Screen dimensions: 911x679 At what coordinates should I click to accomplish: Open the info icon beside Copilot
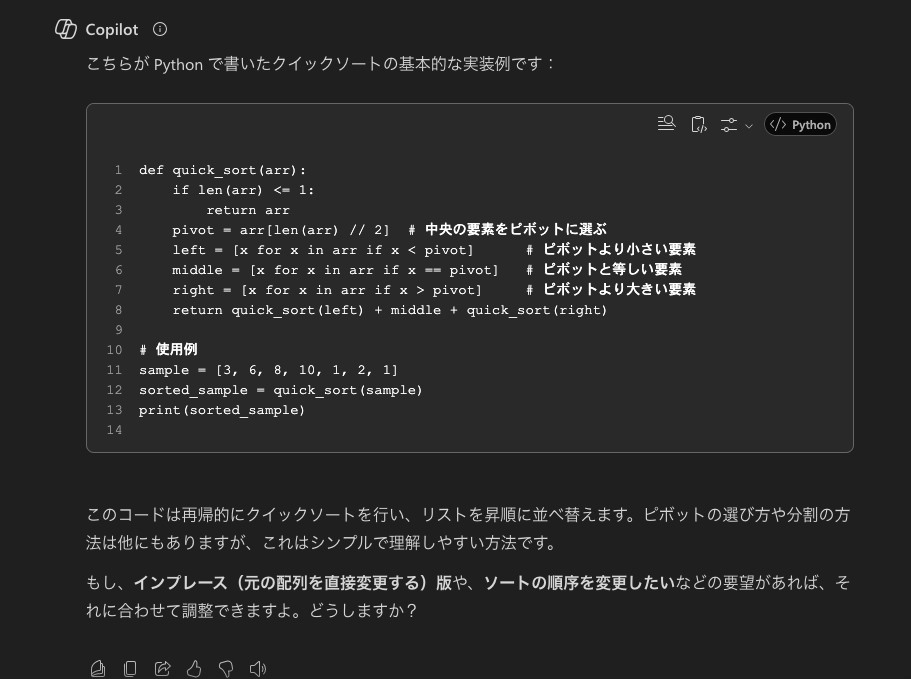tap(160, 29)
